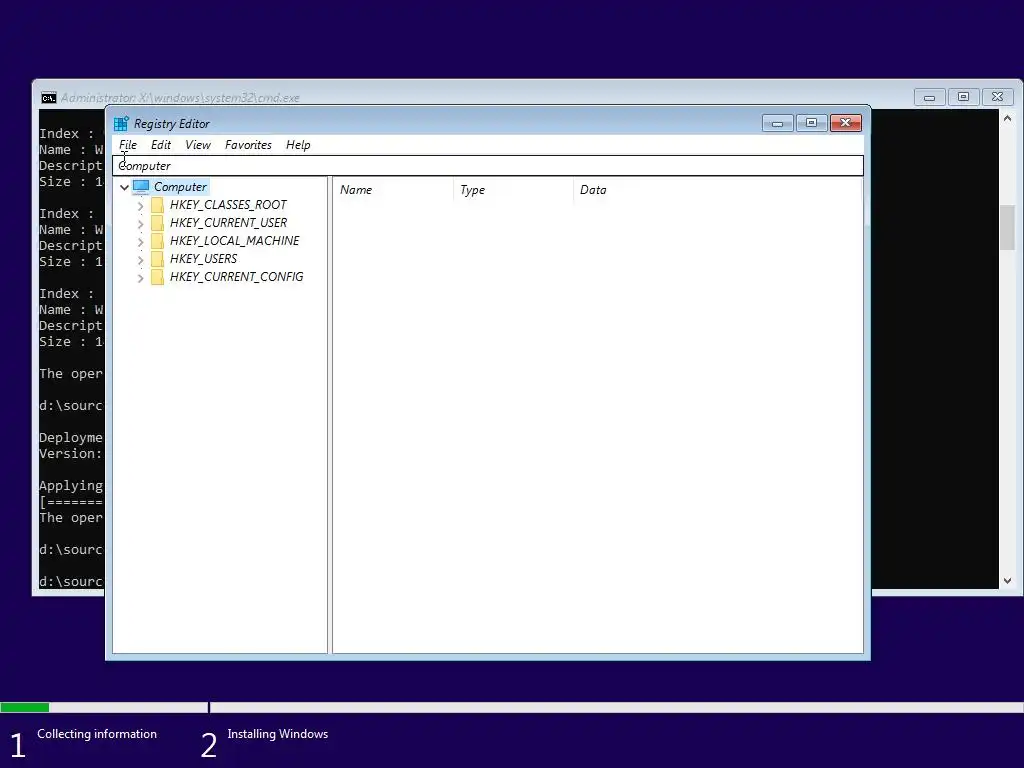Select the HKEY_CLASSES_ROOT label
The height and width of the screenshot is (768, 1024).
pos(228,205)
